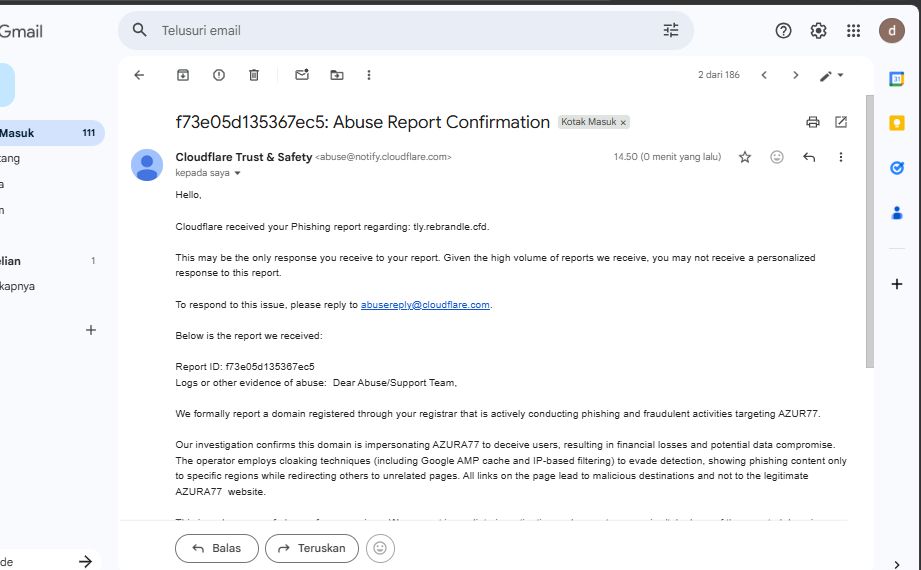Click the sender profile avatar
Screen dimensions: 921x570
tap(147, 165)
